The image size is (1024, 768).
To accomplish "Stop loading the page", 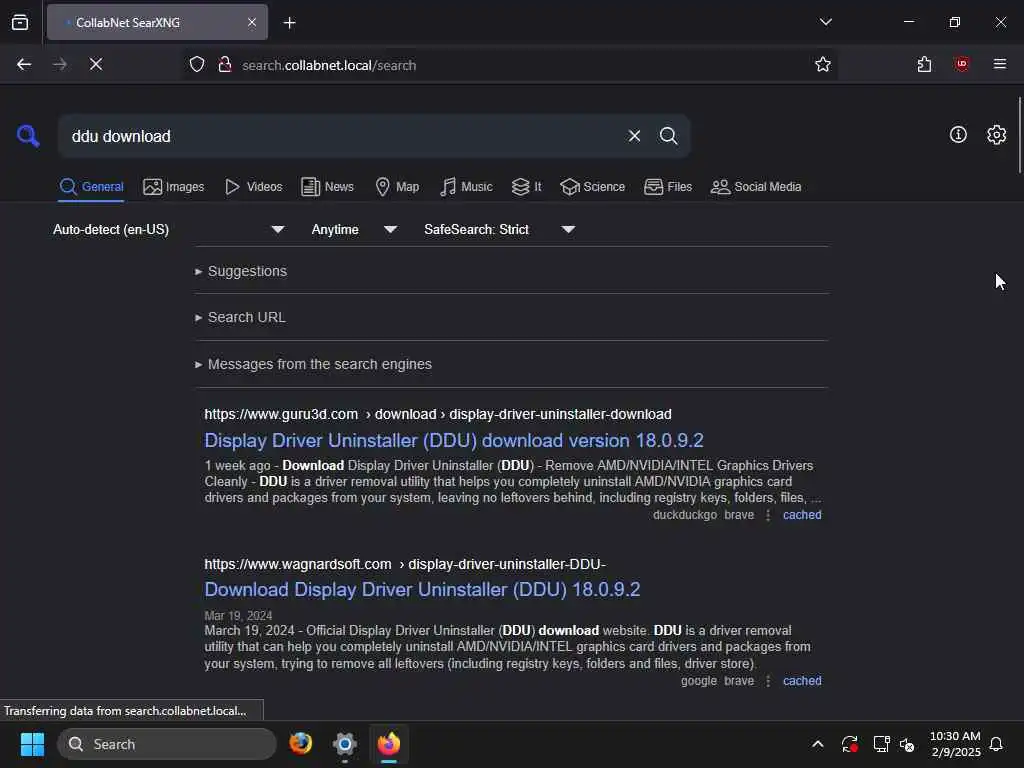I will 96,64.
